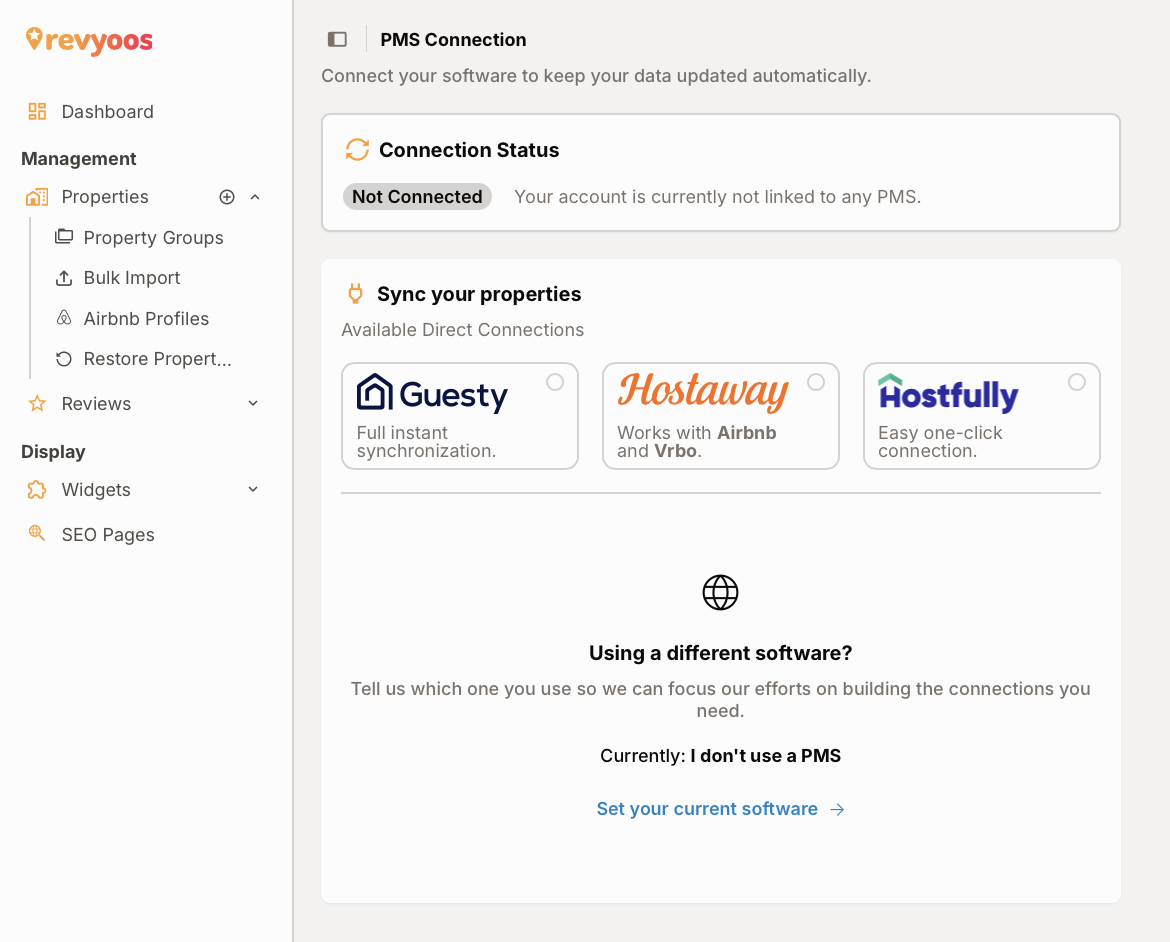Click the Dashboard grid icon
Screen dimensions: 1170x942
tap(37, 111)
